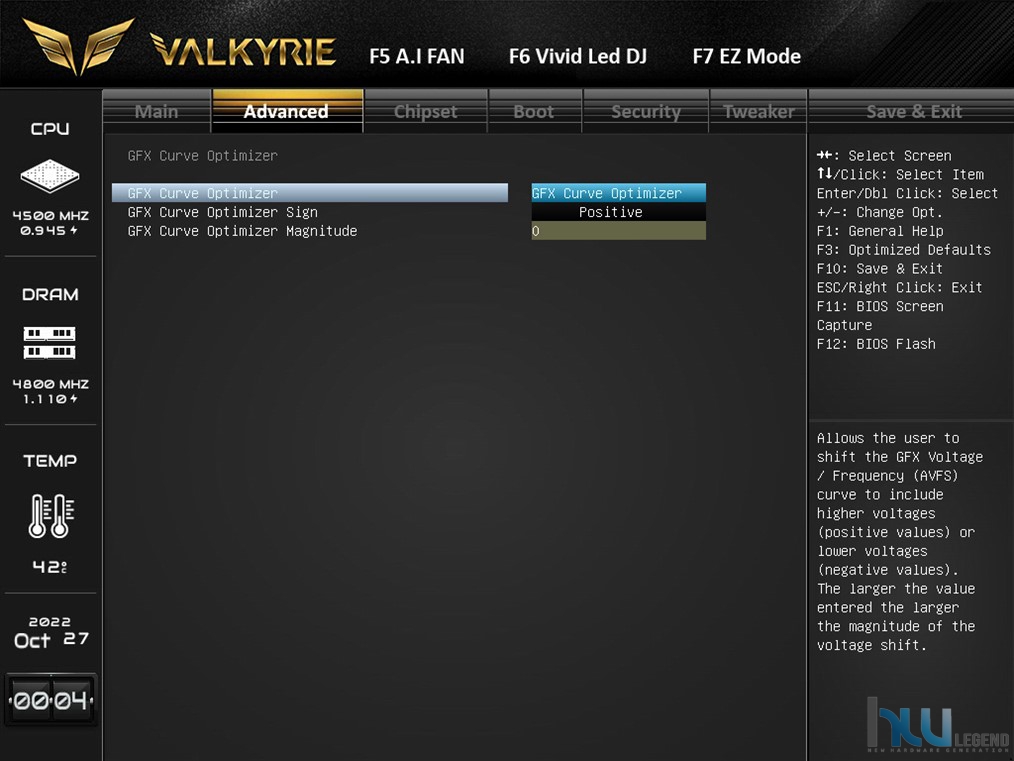
Task: Select the Advanced tab
Action: pos(286,111)
